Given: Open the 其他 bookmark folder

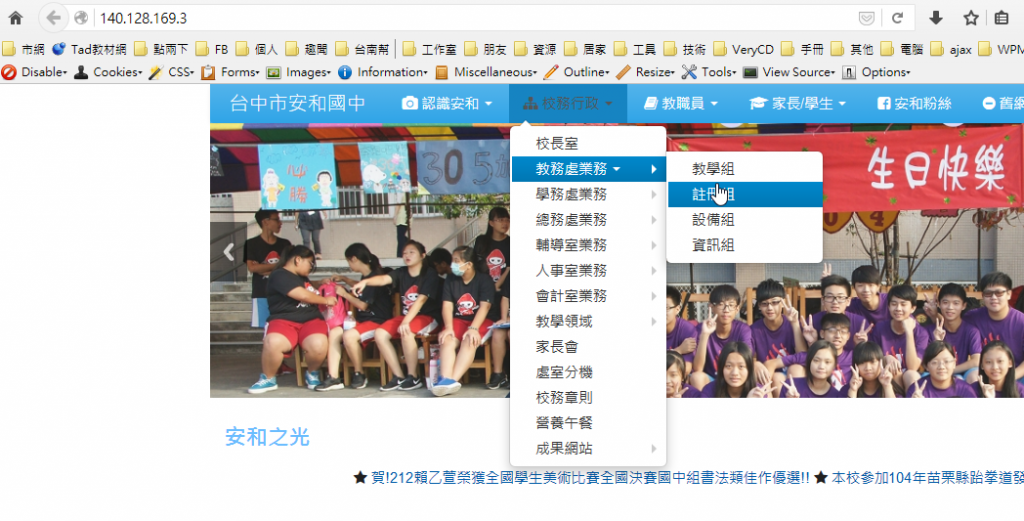Looking at the screenshot, I should [852, 50].
